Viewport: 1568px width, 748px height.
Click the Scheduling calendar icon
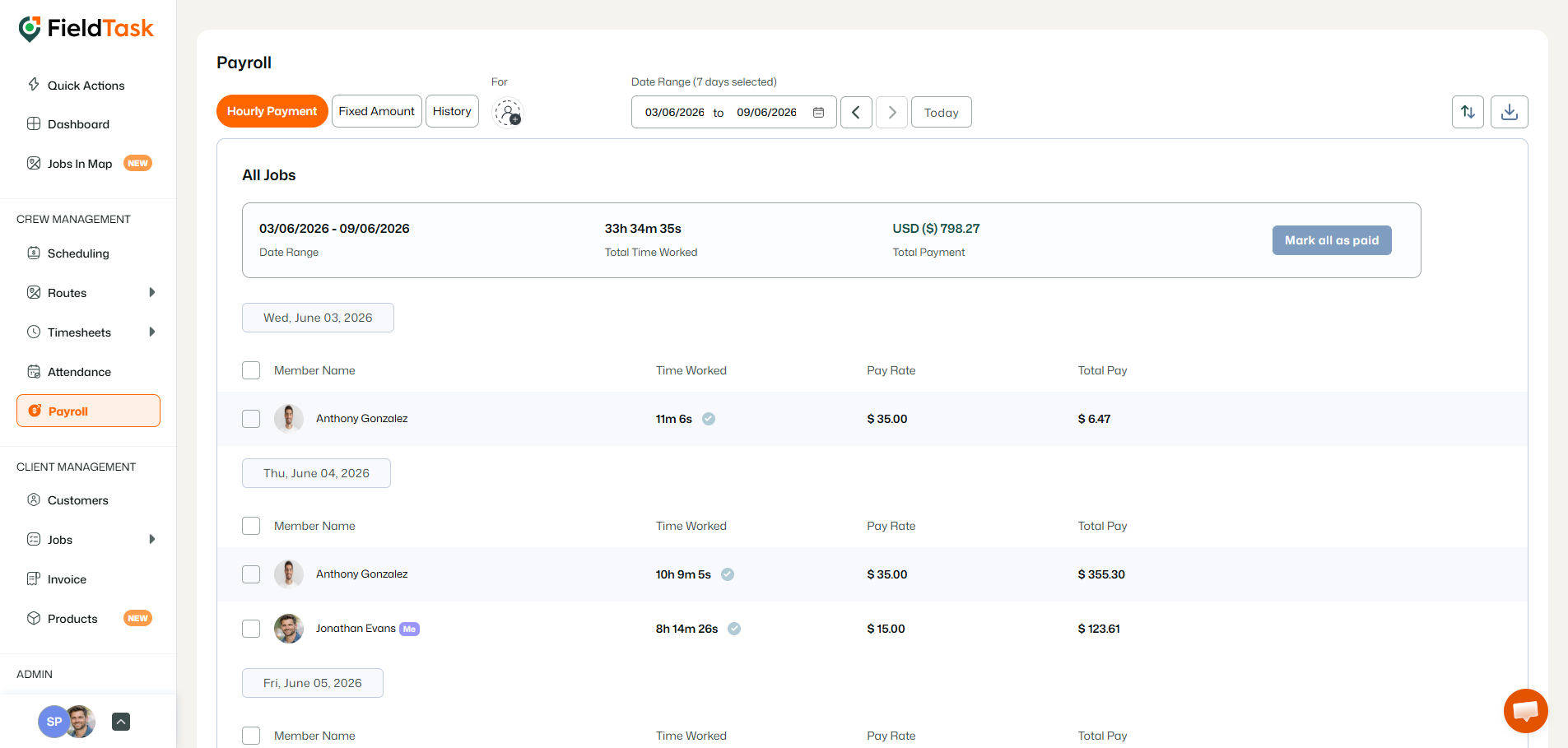point(34,253)
